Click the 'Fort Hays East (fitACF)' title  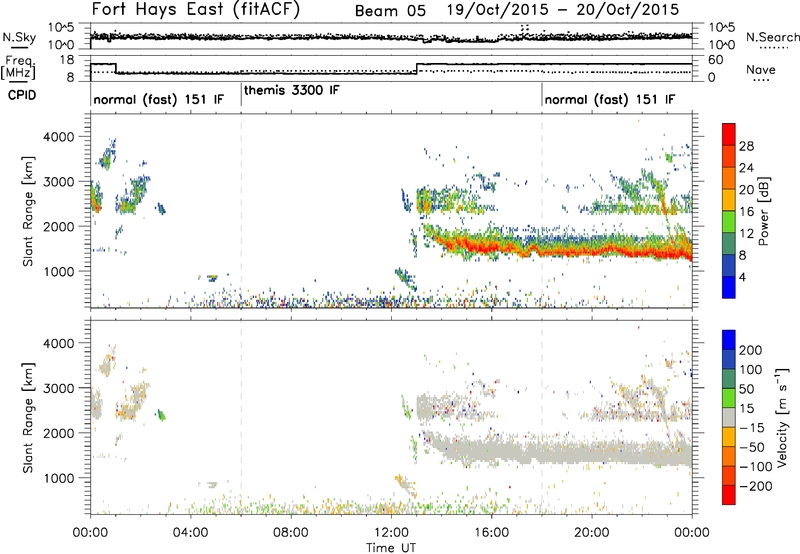196,9
